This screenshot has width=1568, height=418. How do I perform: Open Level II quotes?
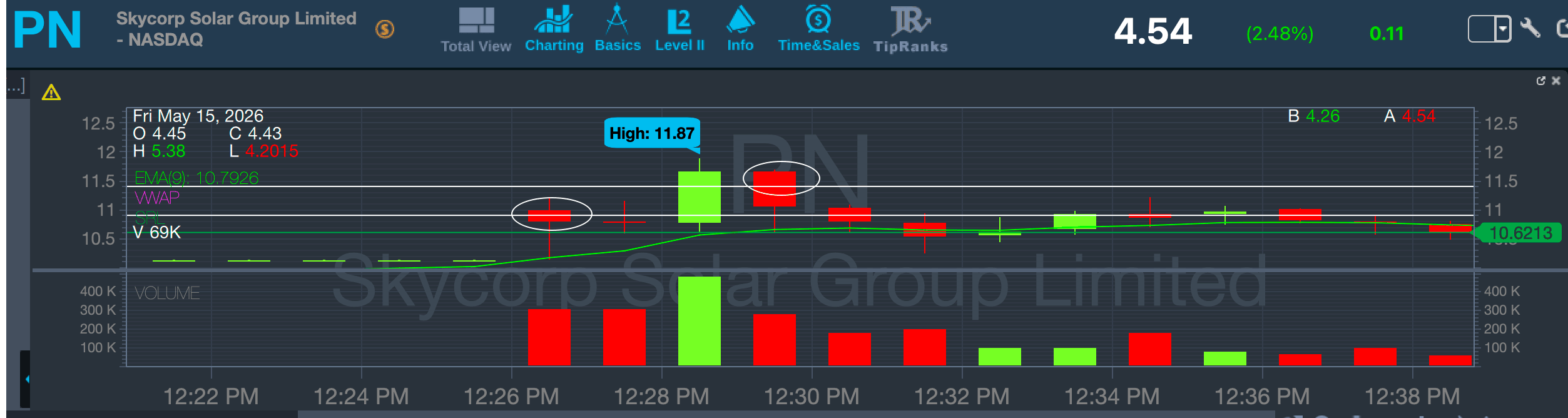[x=680, y=30]
